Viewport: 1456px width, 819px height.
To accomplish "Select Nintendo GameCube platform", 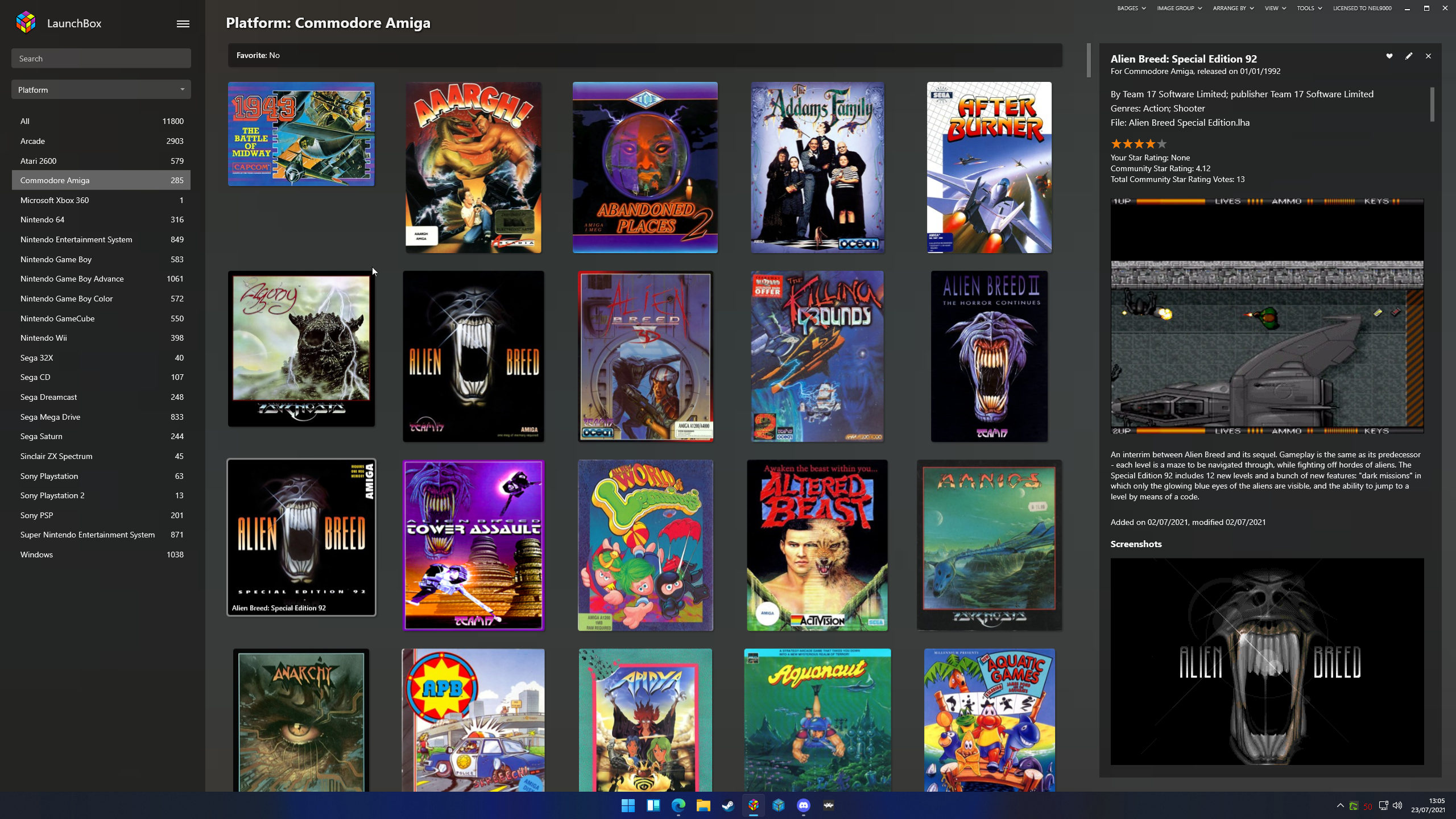I will pos(101,318).
